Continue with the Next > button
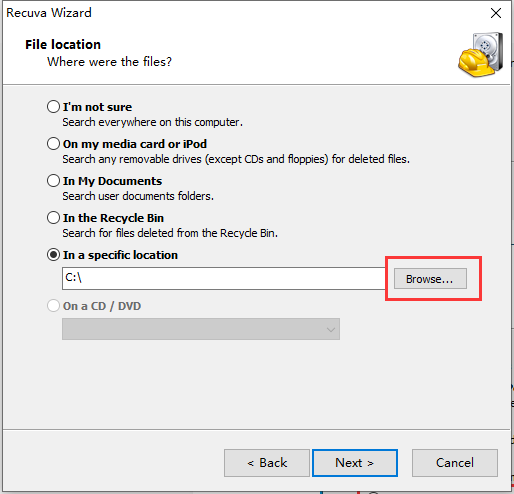Screen dimensions: 514x494 pyautogui.click(x=355, y=463)
